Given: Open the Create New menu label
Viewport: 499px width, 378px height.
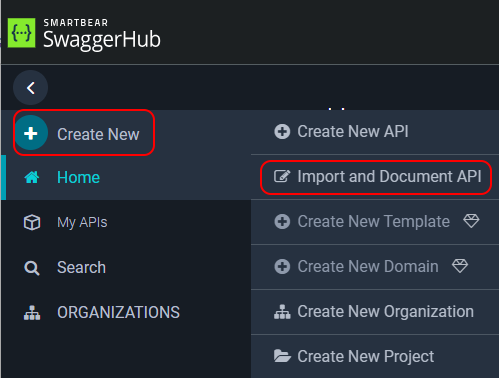Looking at the screenshot, I should [x=98, y=134].
